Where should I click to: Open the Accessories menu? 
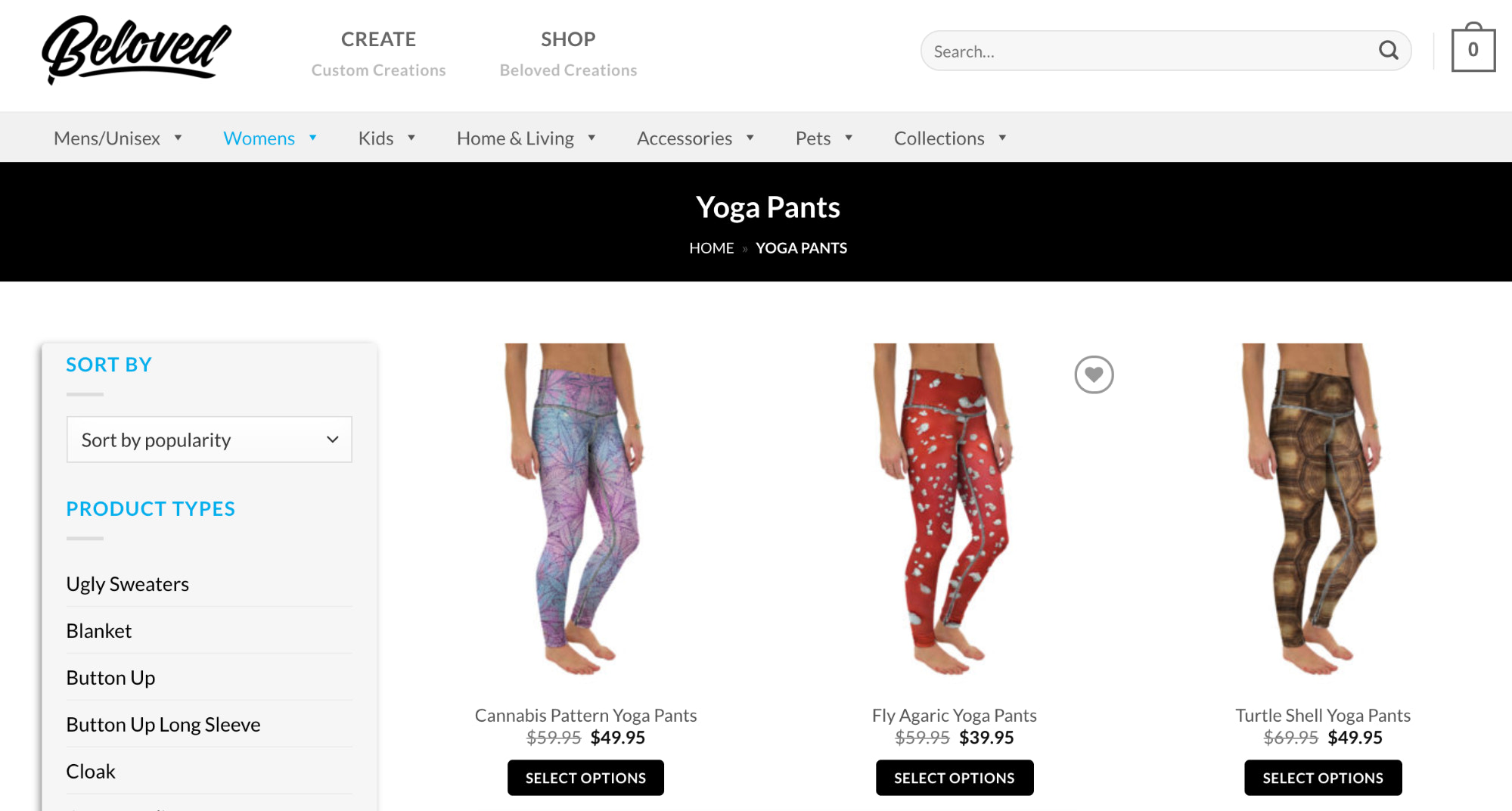click(684, 138)
